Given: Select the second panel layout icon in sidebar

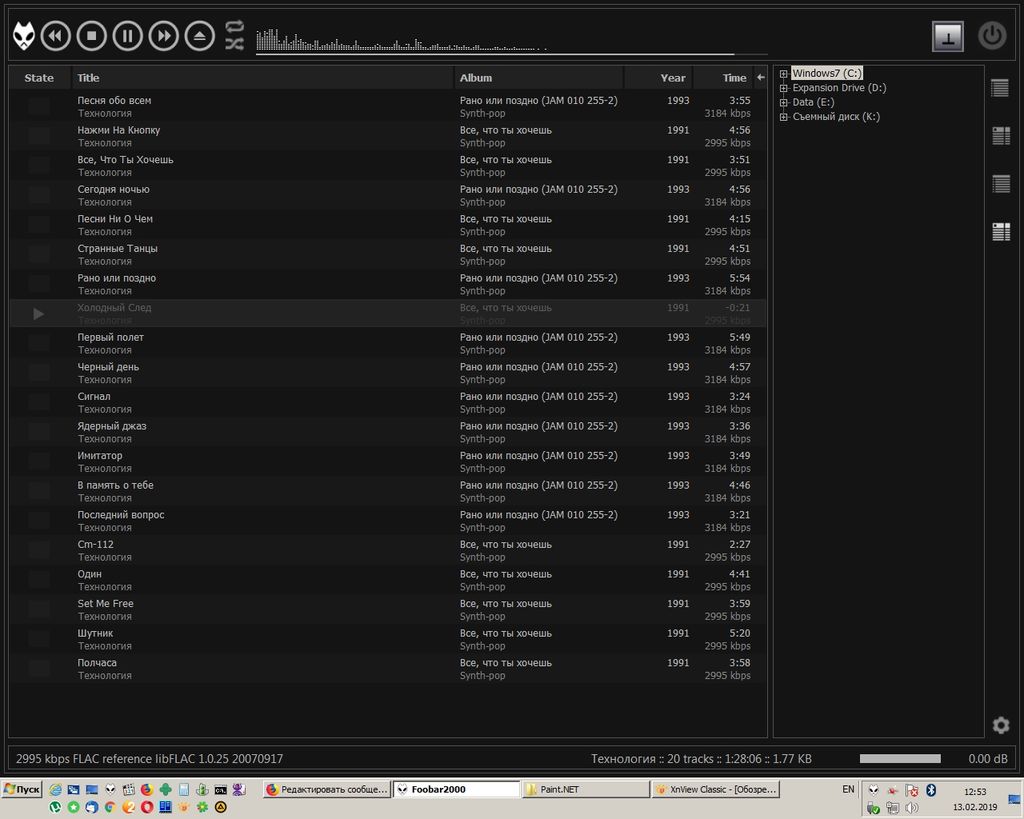Looking at the screenshot, I should coord(1000,135).
